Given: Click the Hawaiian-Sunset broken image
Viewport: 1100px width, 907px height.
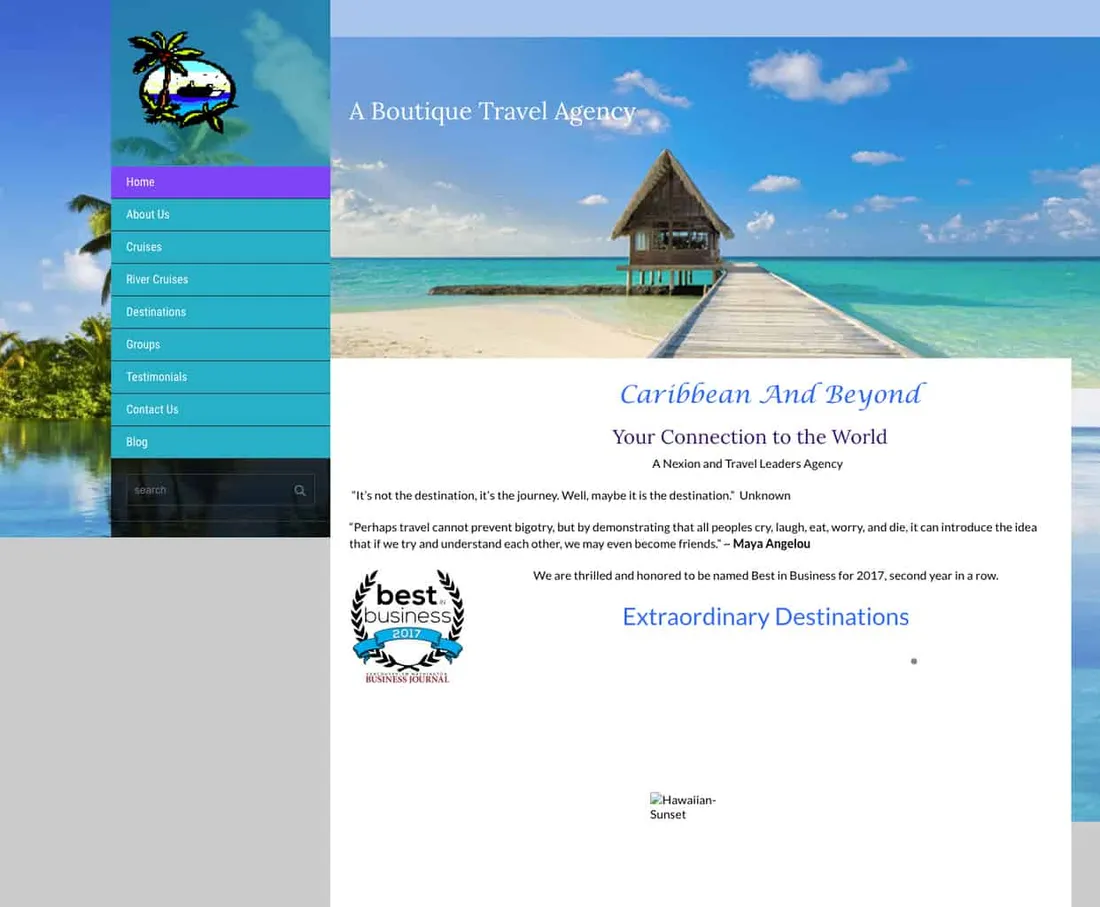Looking at the screenshot, I should 683,807.
